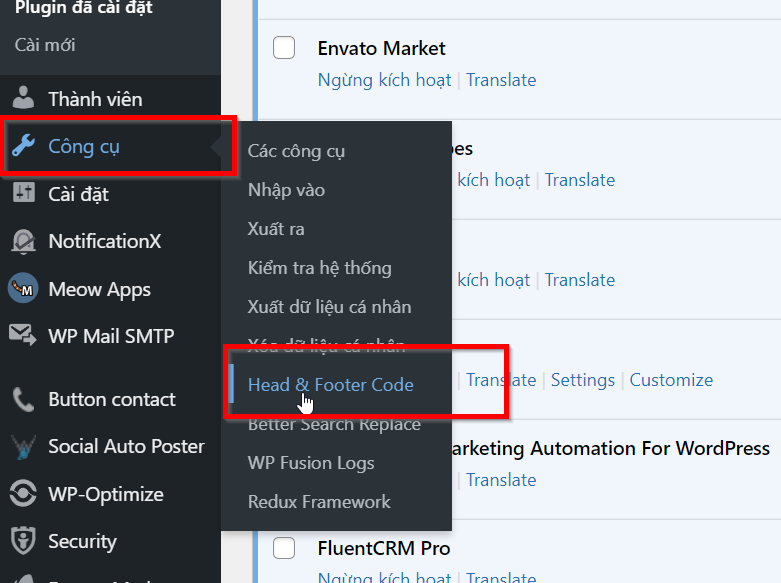The image size is (781, 583).
Task: Open Nhập vào submenu item
Action: point(286,190)
